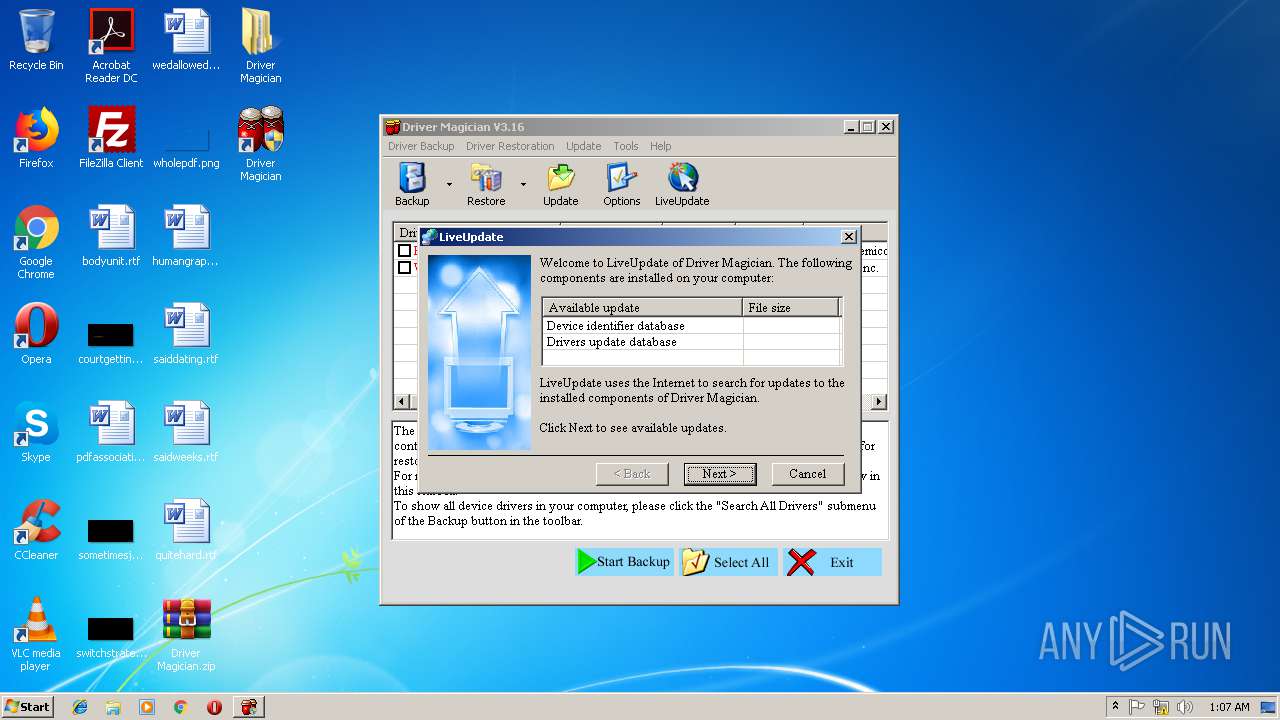
Task: Open the Driver Restoration menu
Action: point(510,146)
